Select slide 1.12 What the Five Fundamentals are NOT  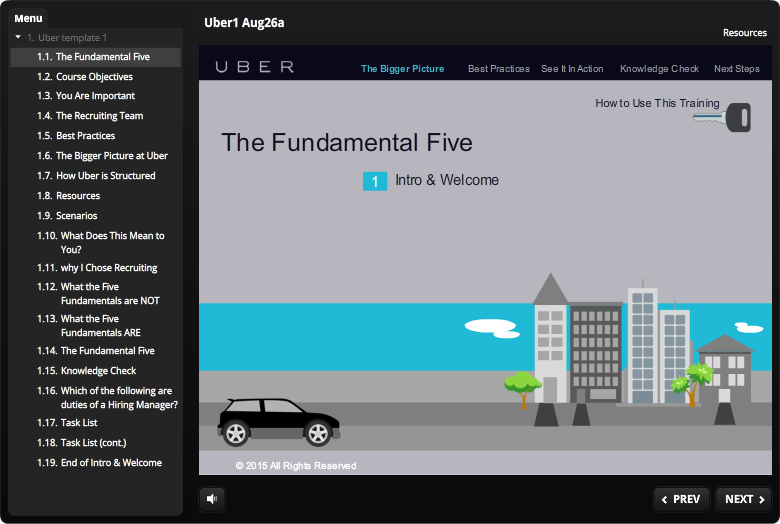tap(96, 294)
